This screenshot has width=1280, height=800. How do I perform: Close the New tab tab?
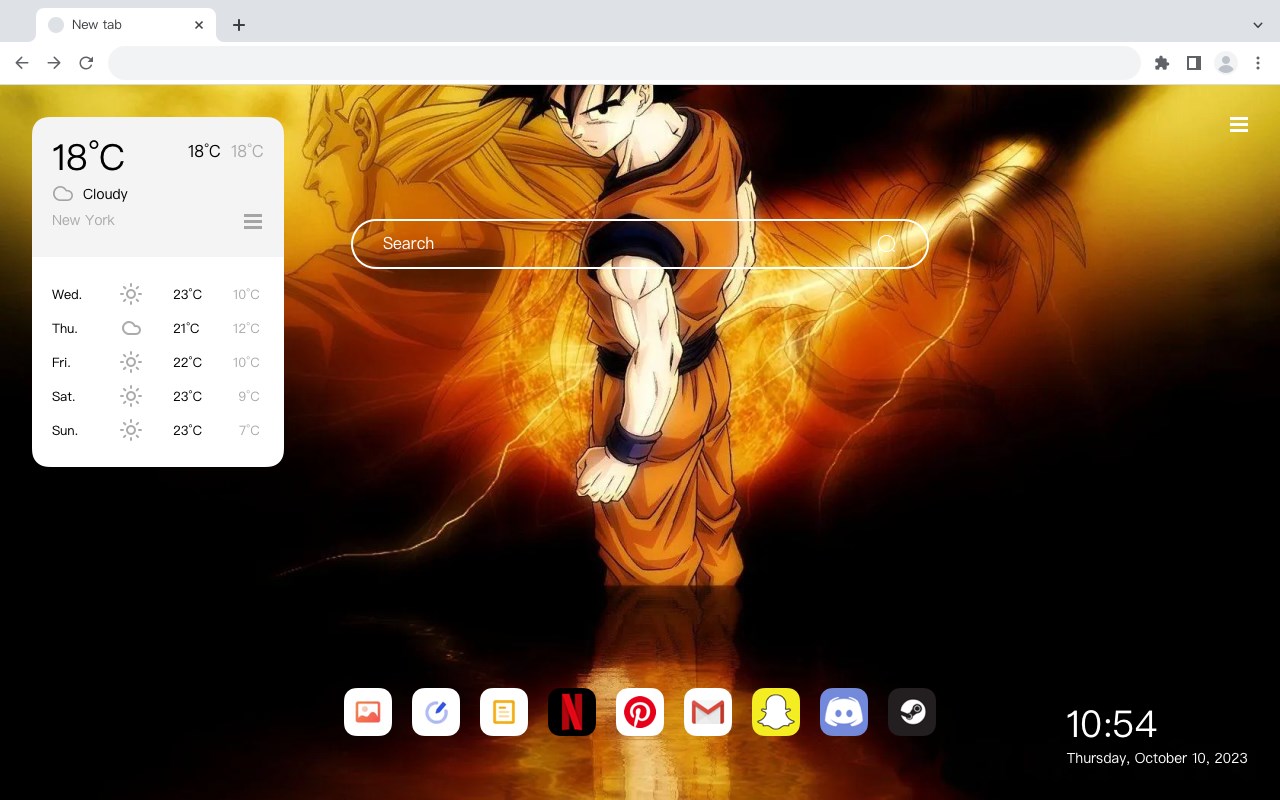[199, 25]
